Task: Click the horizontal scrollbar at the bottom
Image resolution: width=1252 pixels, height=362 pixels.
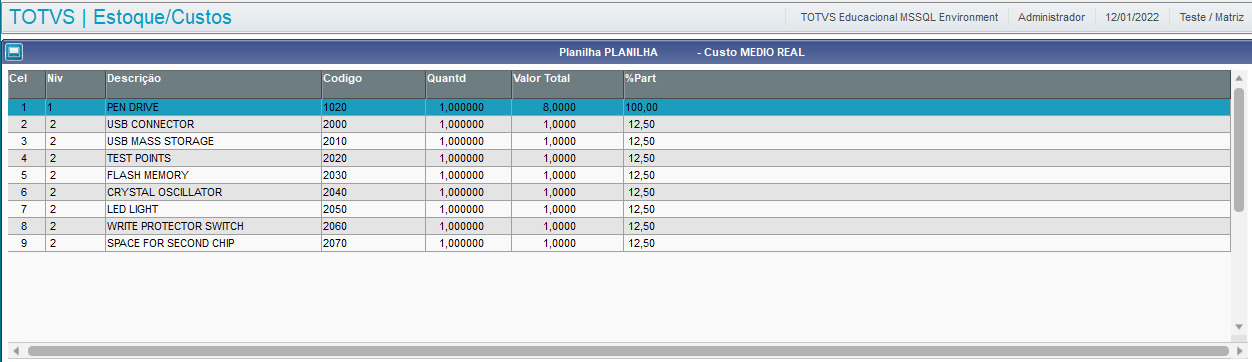Action: click(628, 351)
